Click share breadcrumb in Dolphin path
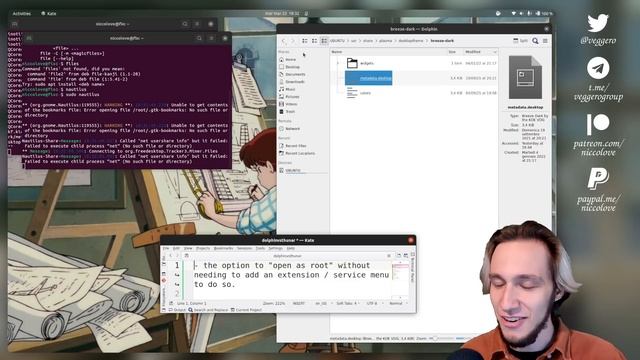Screen dimensions: 640x360 click(x=368, y=41)
